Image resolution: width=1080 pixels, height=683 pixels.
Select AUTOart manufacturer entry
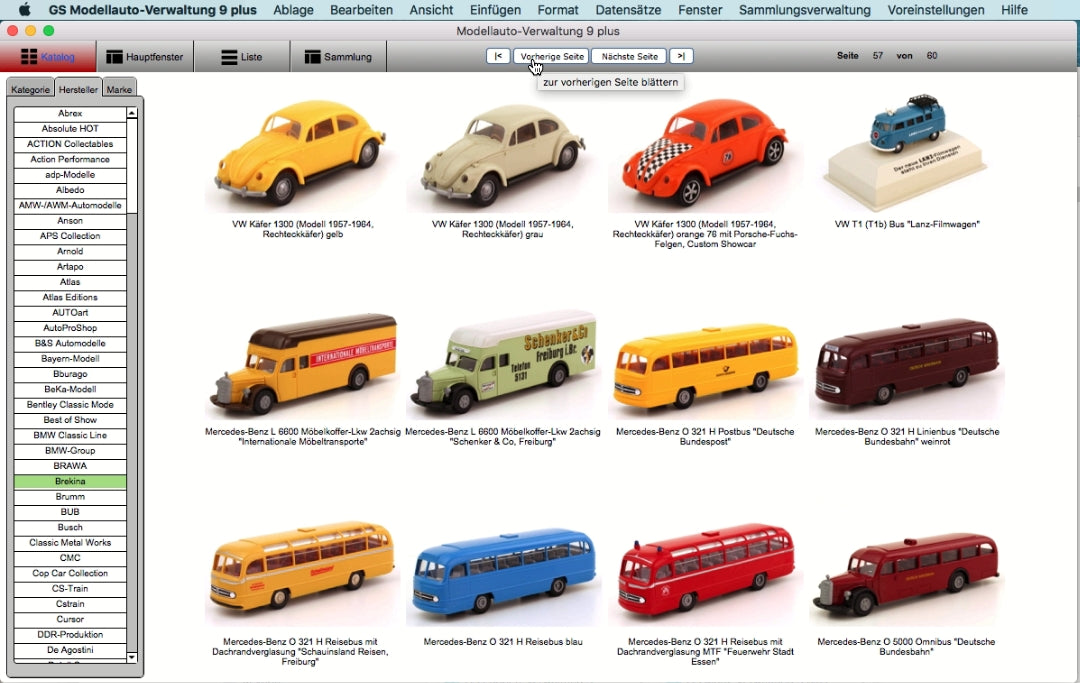70,313
